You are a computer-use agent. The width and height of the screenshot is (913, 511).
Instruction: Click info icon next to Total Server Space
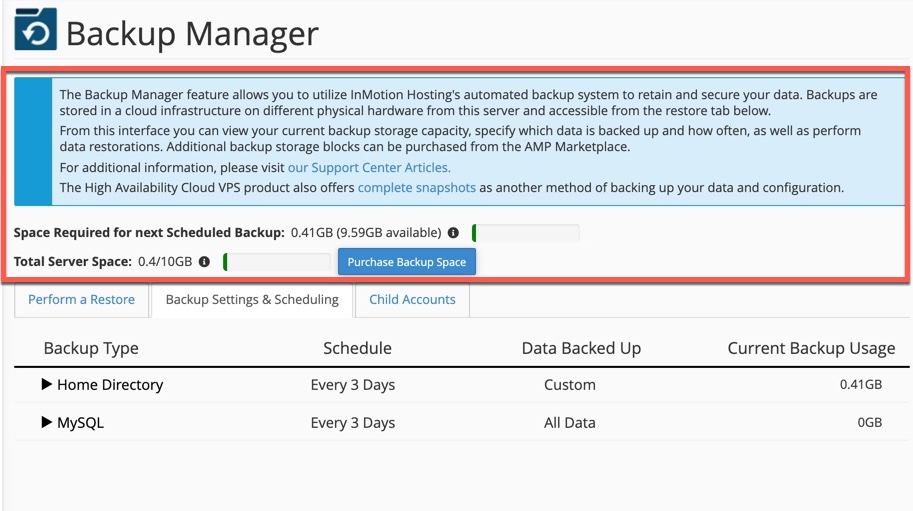[204, 262]
